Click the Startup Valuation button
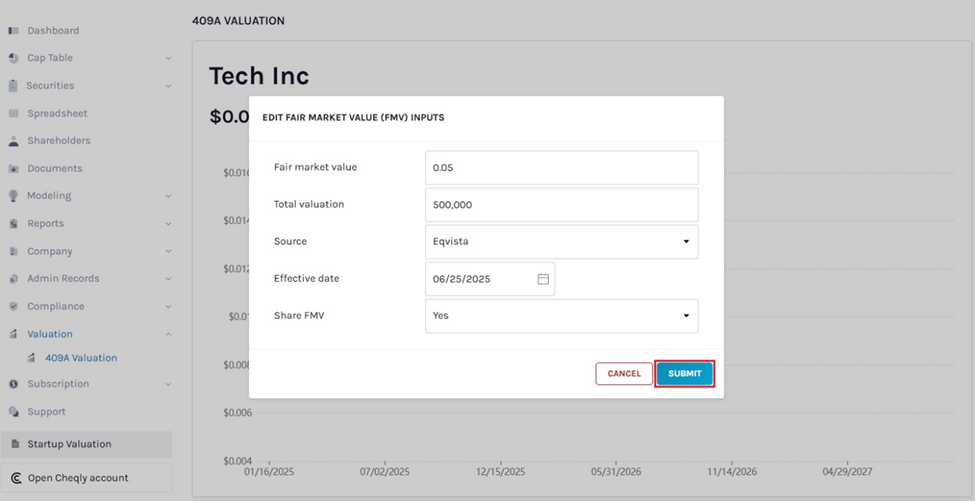The width and height of the screenshot is (975, 501). click(86, 444)
